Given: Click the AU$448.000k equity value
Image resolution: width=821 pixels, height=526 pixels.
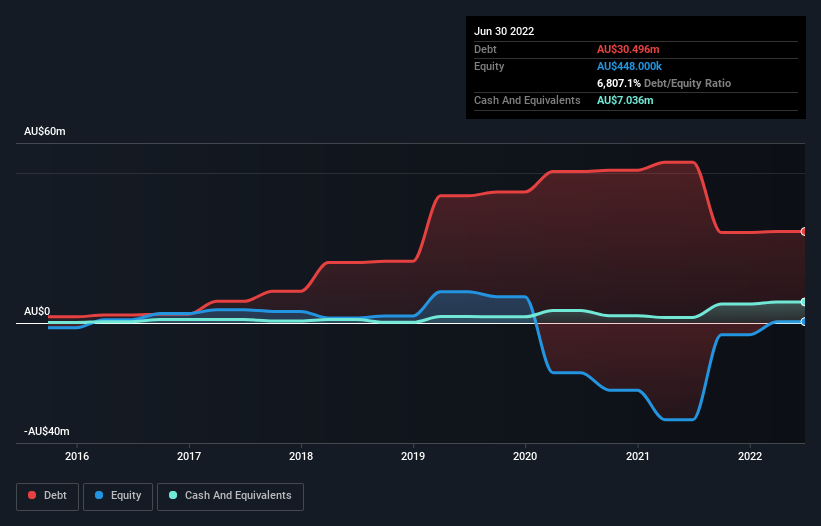Looking at the screenshot, I should click(629, 66).
